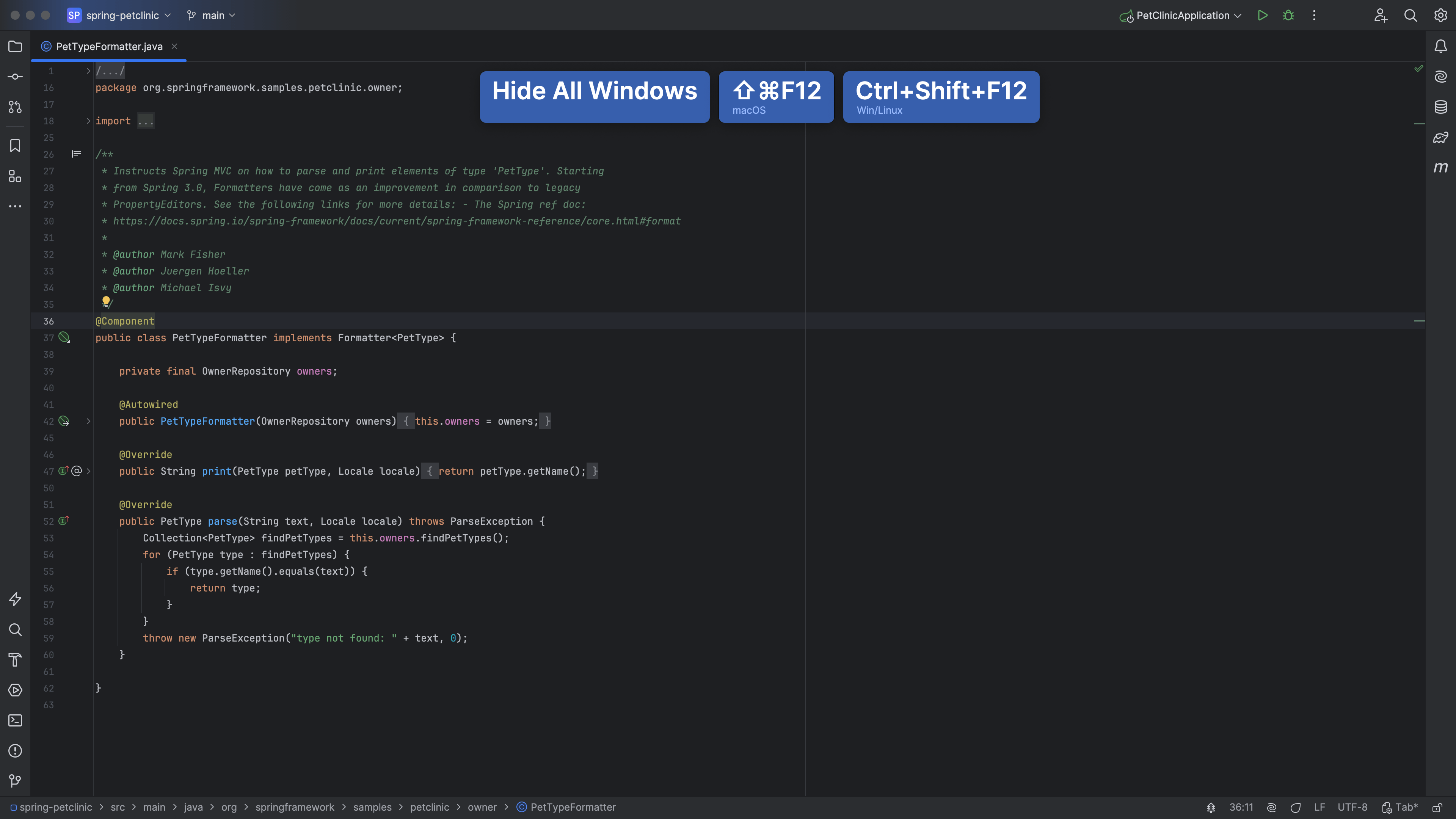The width and height of the screenshot is (1456, 819).
Task: Click the UTF-8 encoding status widget
Action: point(1352,807)
